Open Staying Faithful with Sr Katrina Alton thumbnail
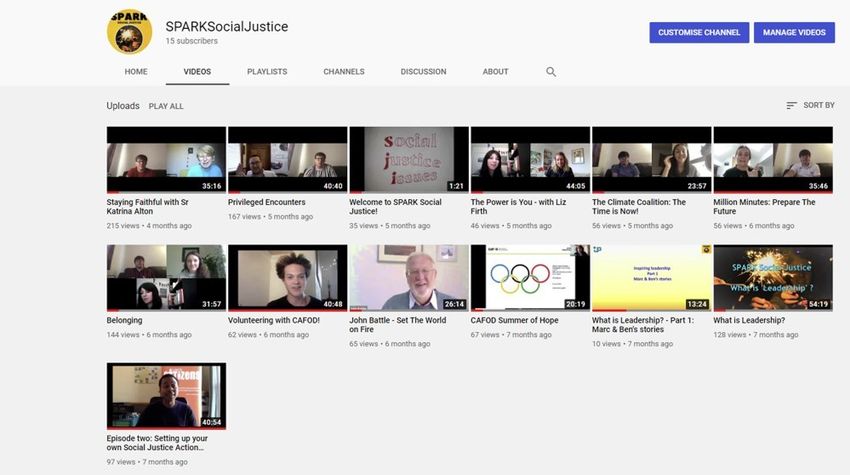 pos(166,160)
